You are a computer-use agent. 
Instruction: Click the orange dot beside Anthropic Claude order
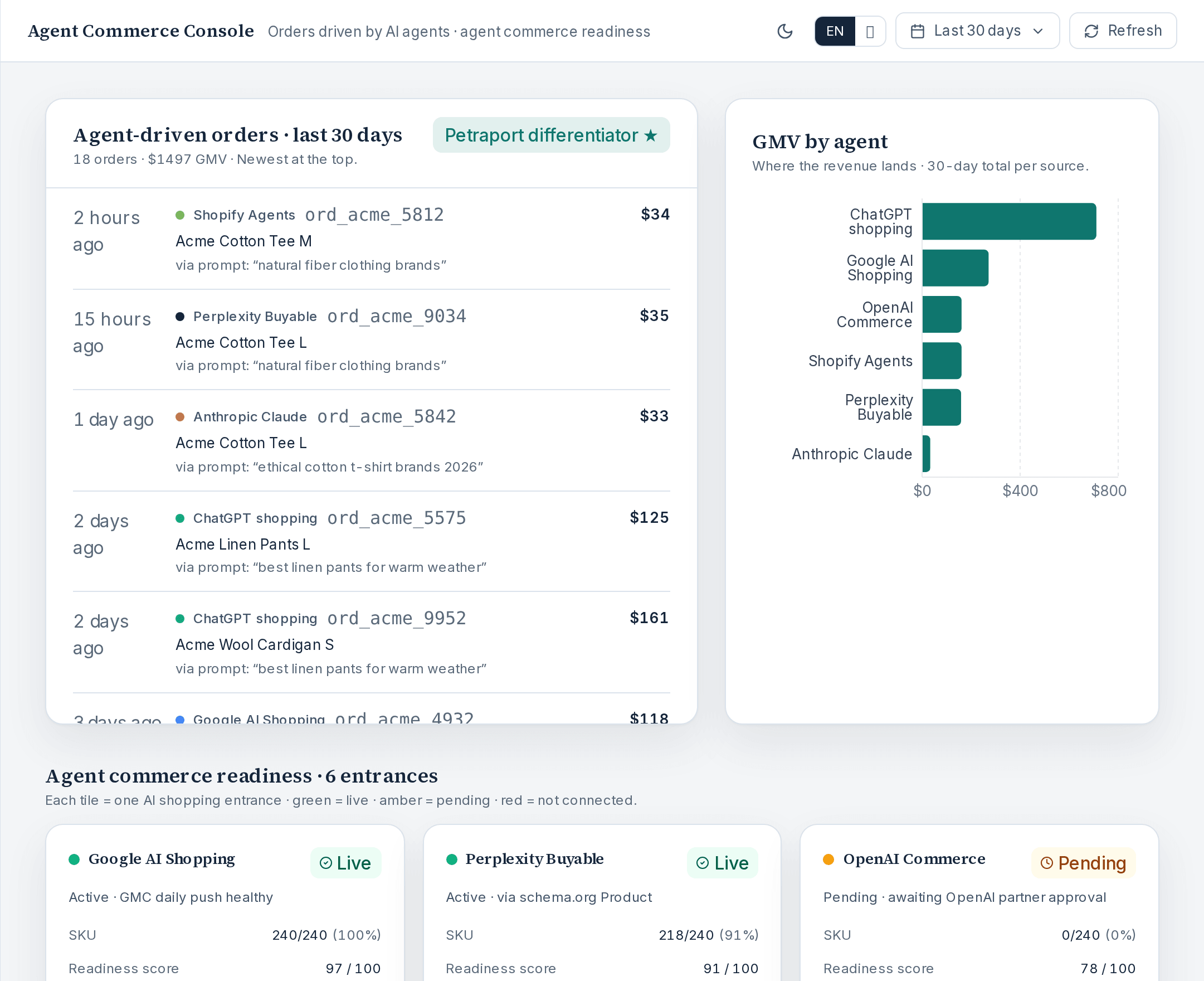(x=180, y=417)
